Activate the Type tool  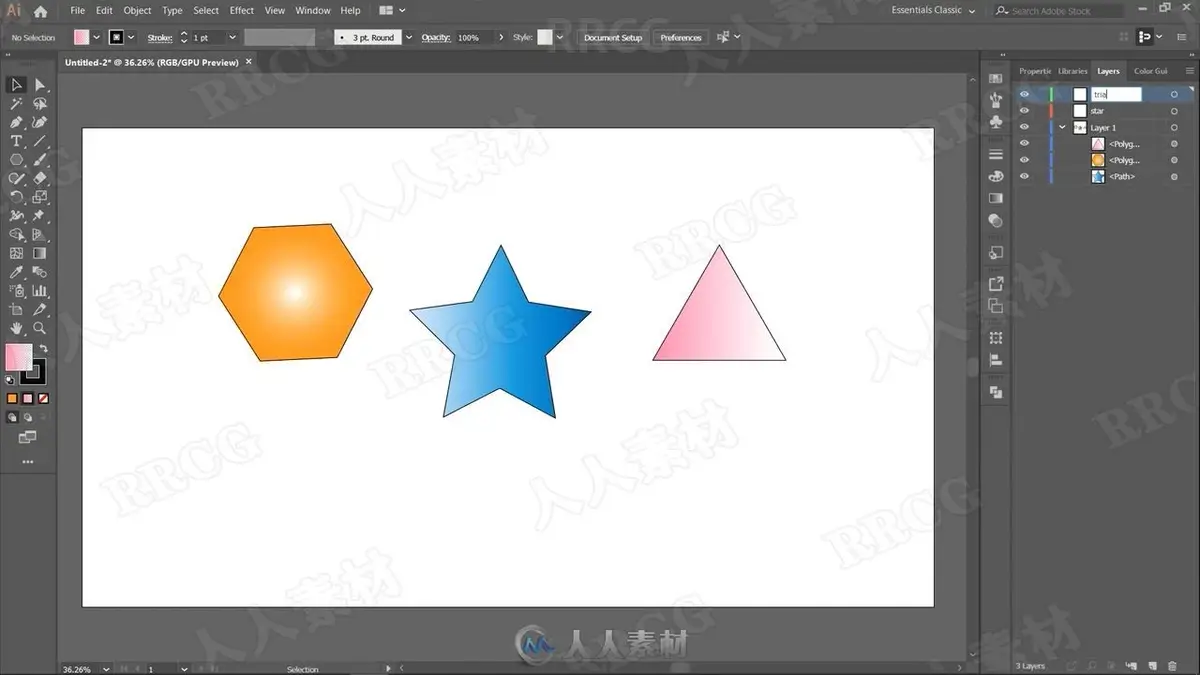click(17, 141)
